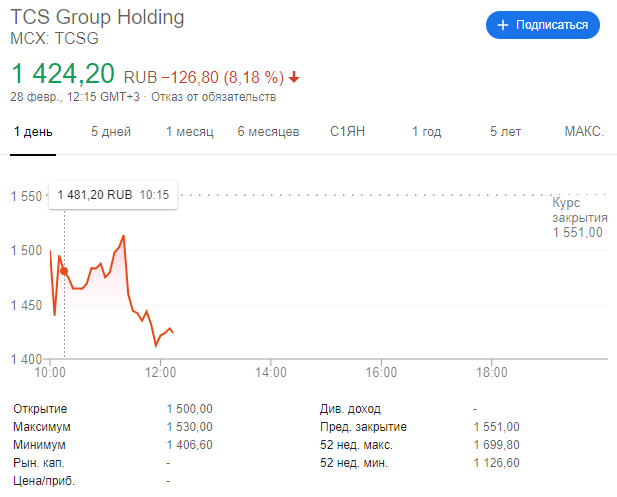617x497 pixels.
Task: Click the plus icon in the Подписаться button
Action: (502, 25)
